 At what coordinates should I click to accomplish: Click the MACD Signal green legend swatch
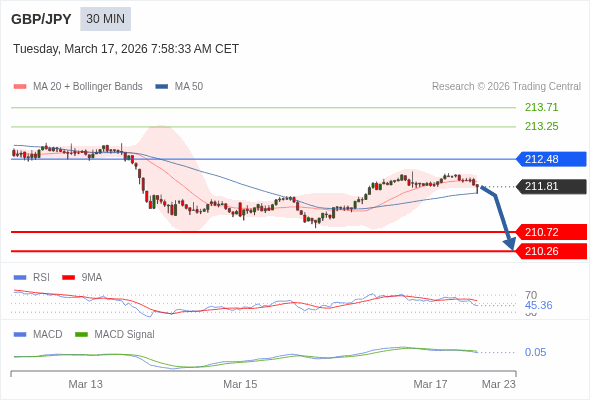tap(81, 335)
